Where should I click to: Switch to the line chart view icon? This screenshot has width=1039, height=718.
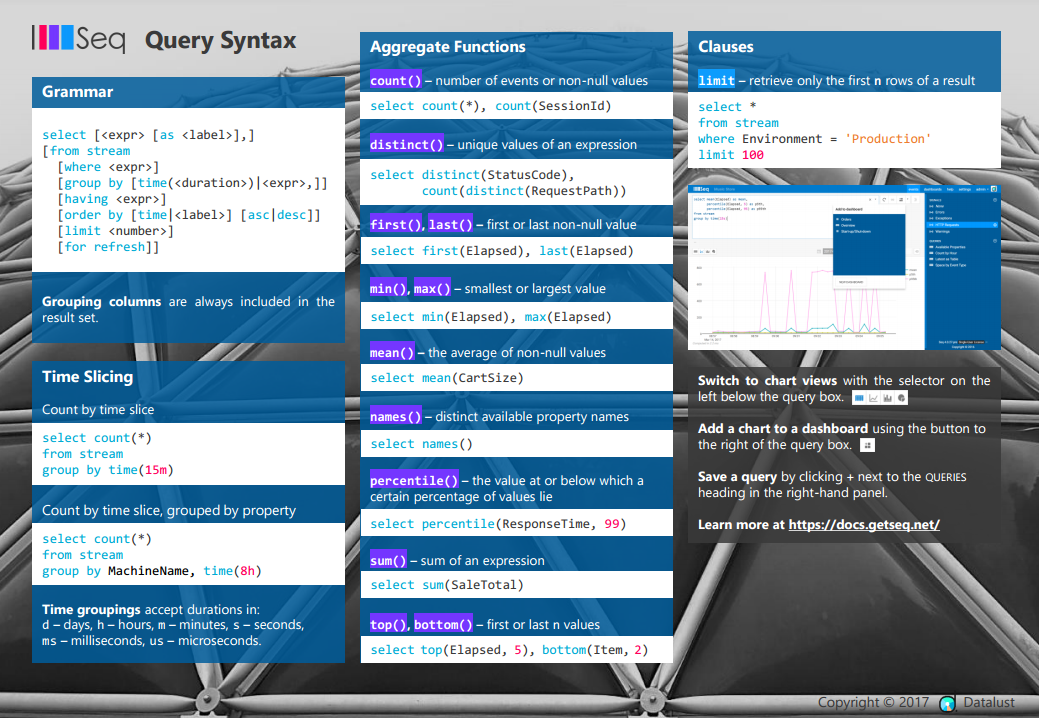[x=873, y=398]
